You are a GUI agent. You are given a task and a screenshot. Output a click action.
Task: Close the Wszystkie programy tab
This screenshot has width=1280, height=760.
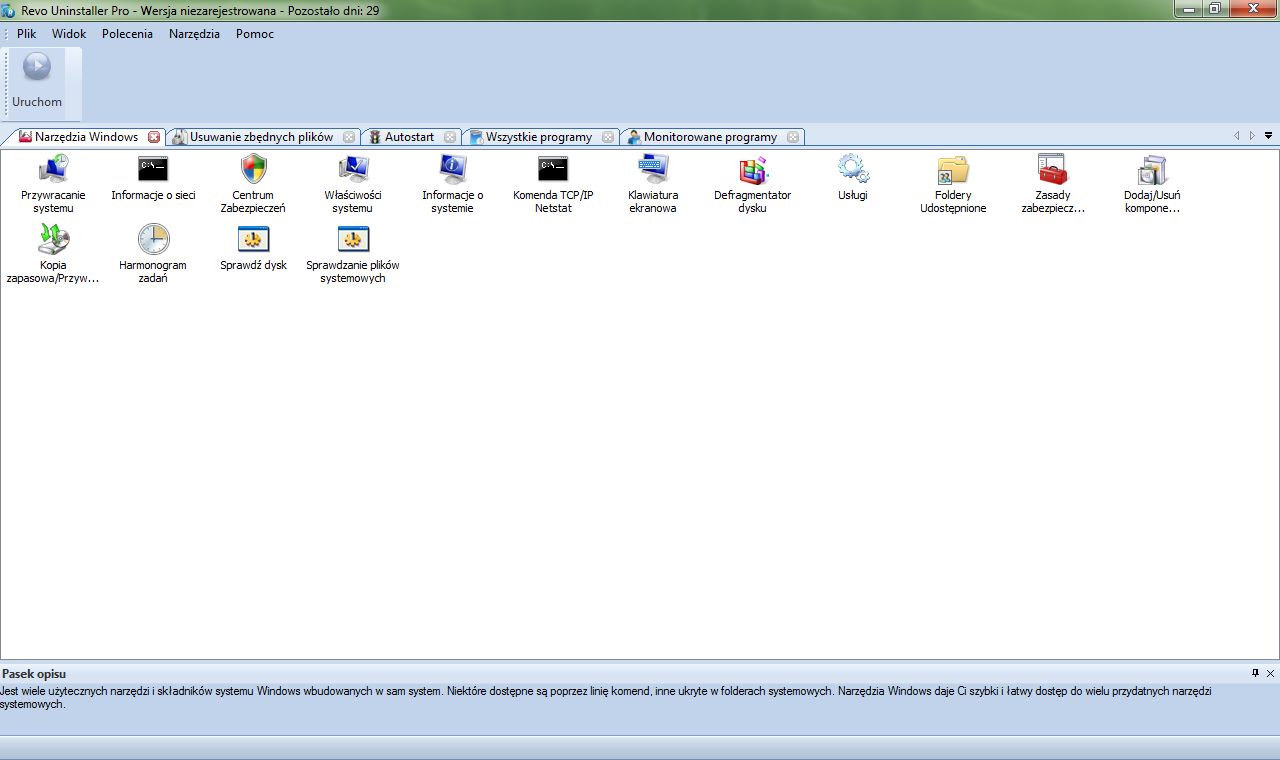click(x=608, y=137)
